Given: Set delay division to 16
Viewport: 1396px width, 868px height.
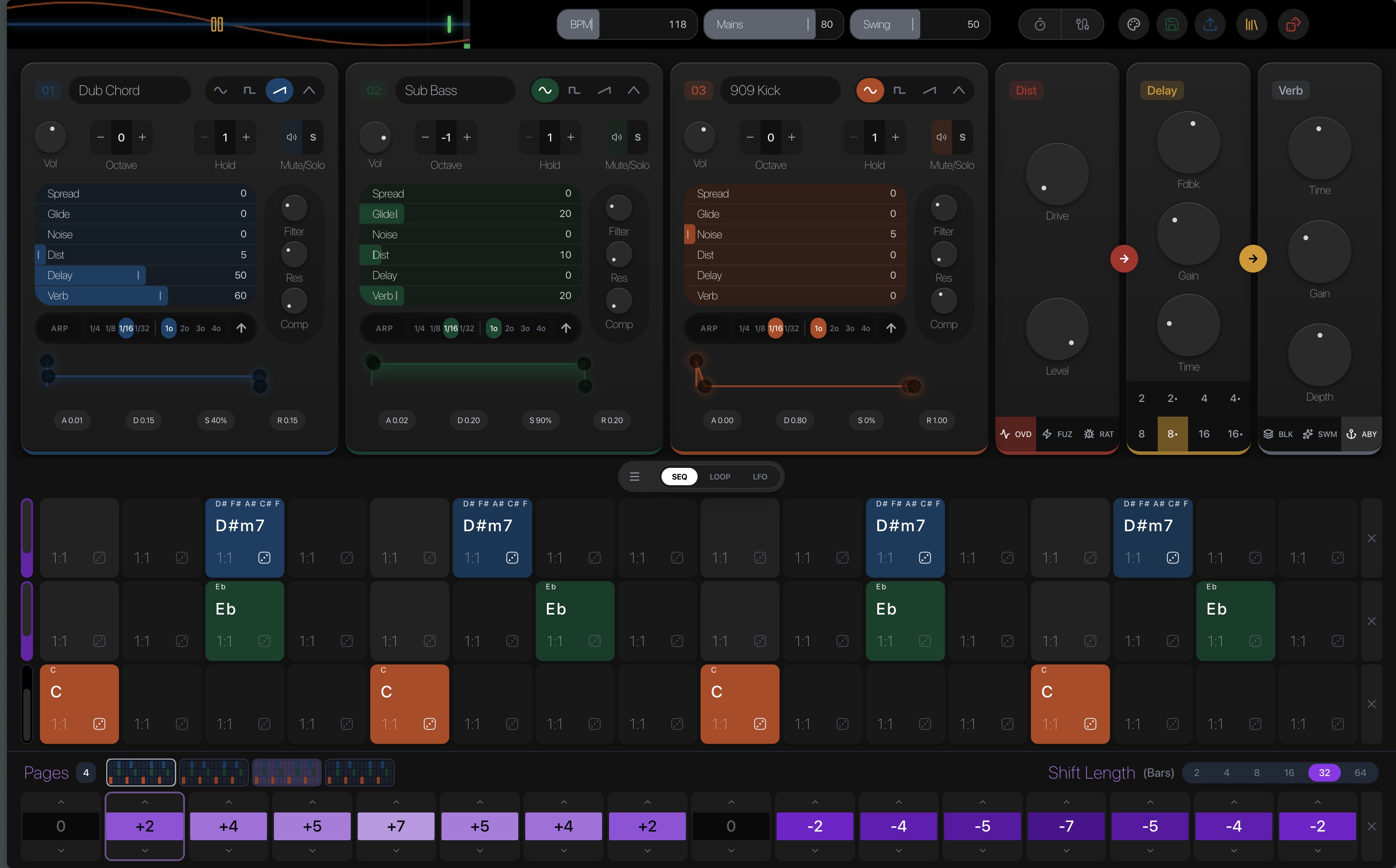Looking at the screenshot, I should pyautogui.click(x=1204, y=434).
